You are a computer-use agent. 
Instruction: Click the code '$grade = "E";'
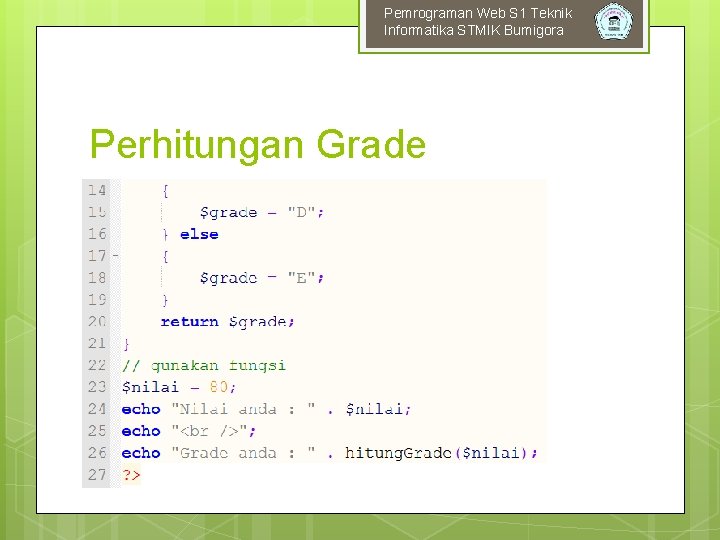262,278
